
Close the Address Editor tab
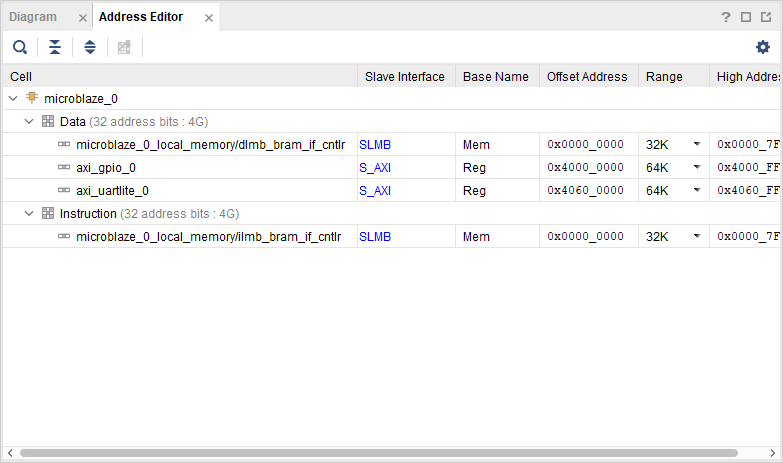click(209, 18)
